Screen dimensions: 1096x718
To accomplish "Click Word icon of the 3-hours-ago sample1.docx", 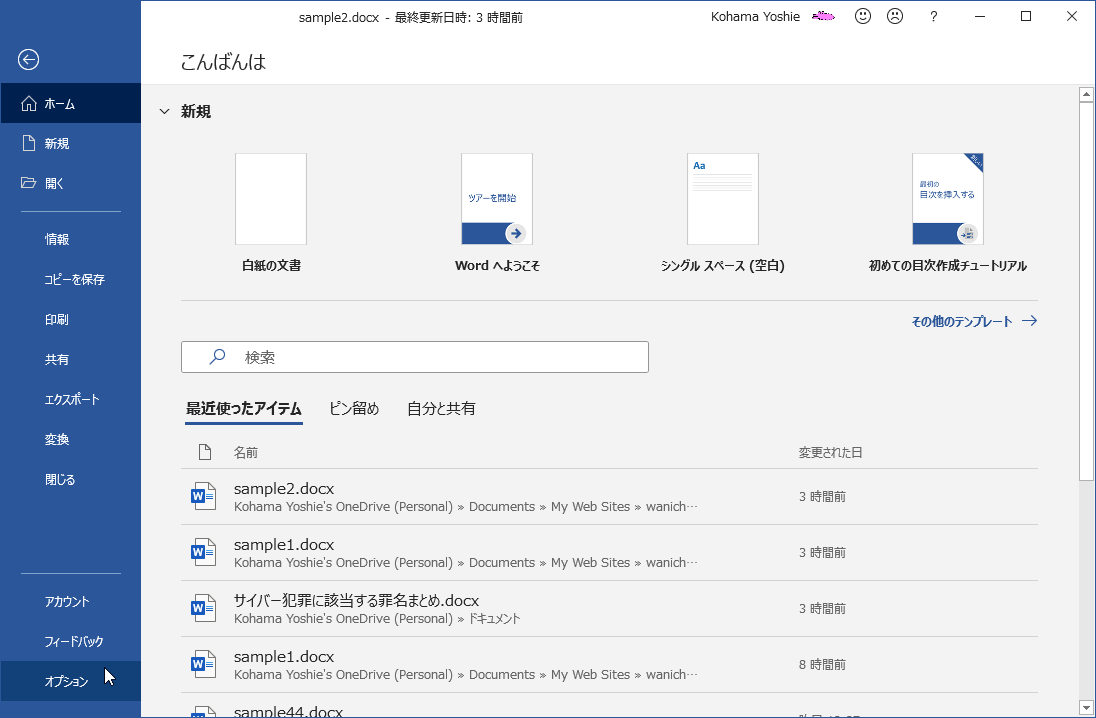I will (203, 552).
